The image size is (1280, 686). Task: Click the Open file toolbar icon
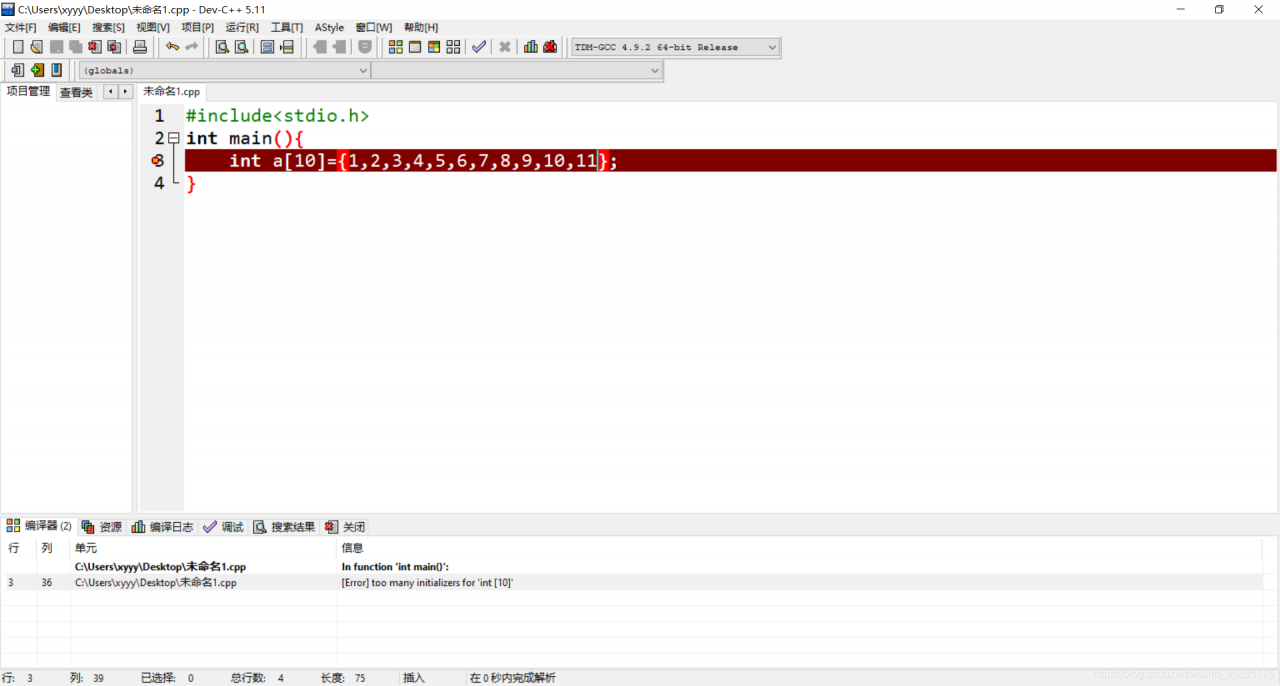click(x=37, y=47)
